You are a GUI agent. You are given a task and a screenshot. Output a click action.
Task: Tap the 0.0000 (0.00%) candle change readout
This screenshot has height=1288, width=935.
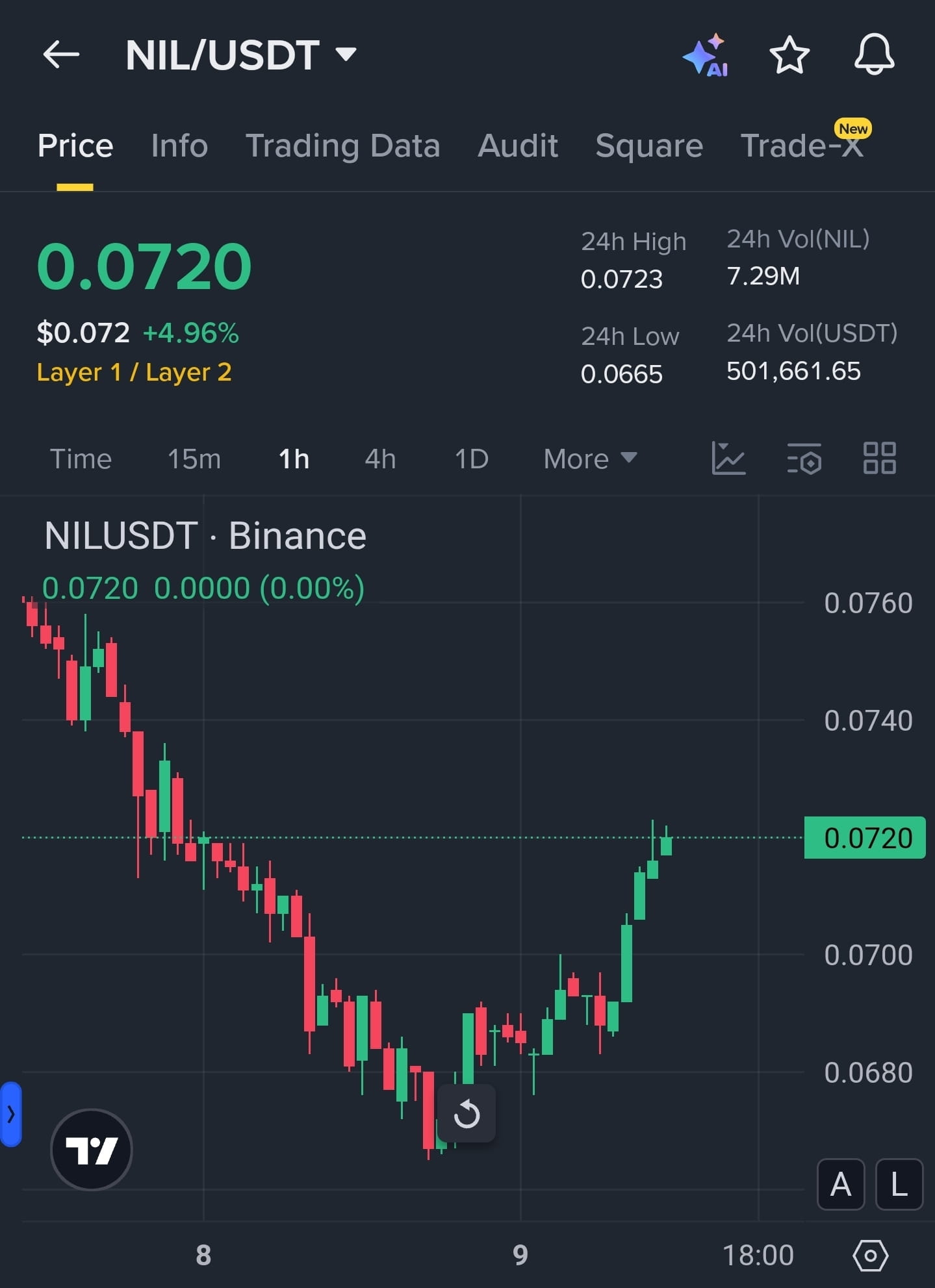259,588
